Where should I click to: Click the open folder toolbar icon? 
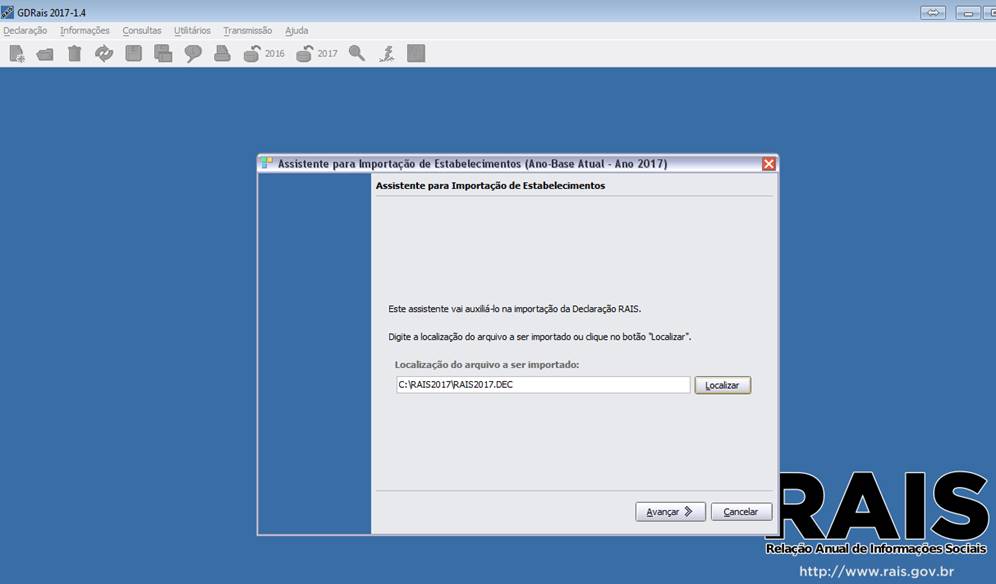[x=45, y=55]
